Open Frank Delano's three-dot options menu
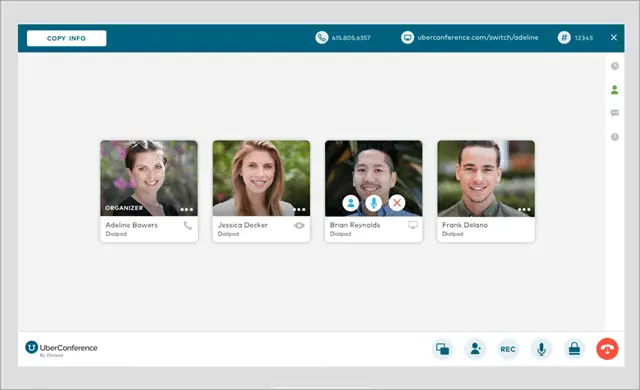This screenshot has width=640, height=390. 524,210
